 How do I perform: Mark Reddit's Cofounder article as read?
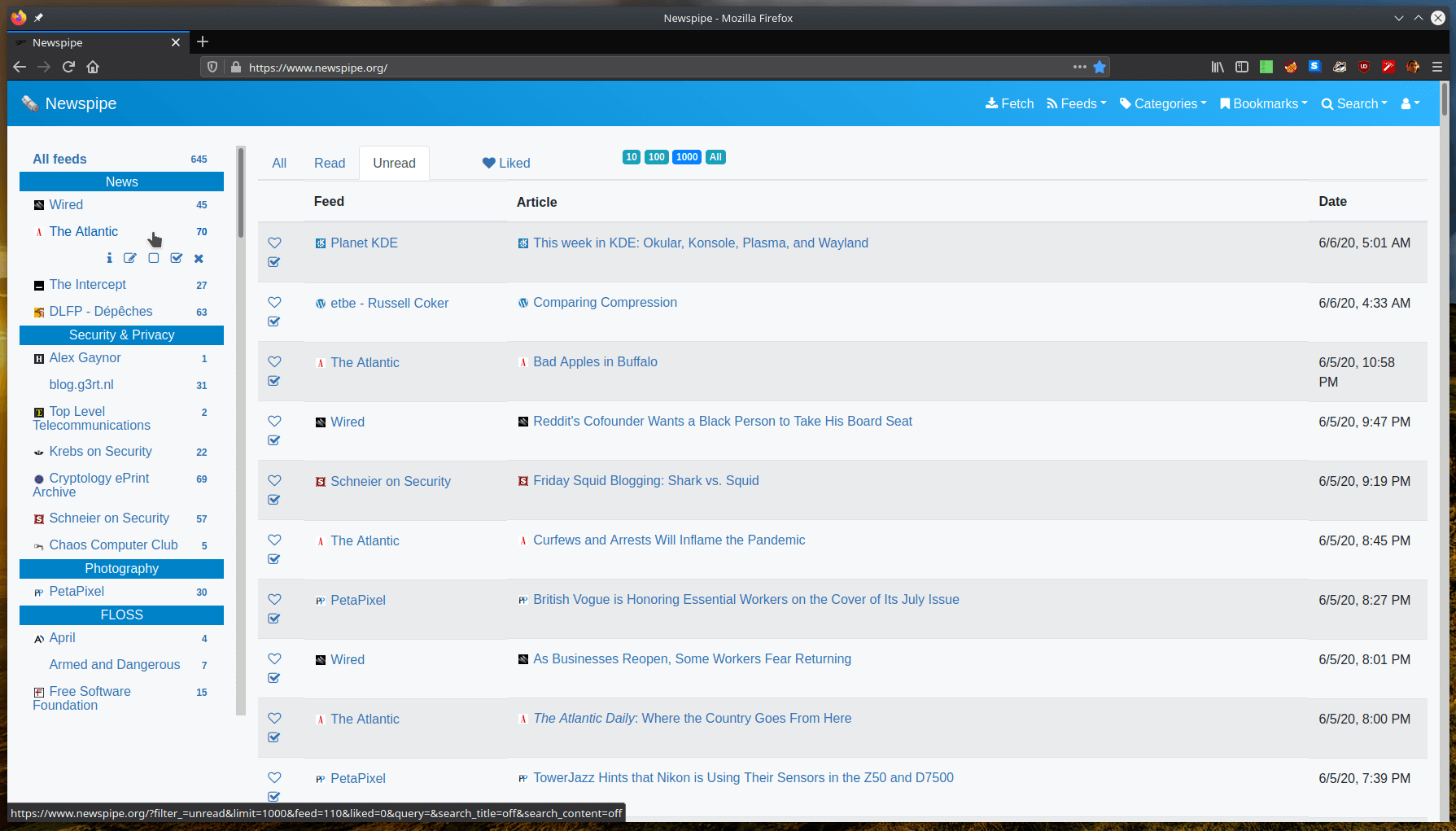(274, 440)
